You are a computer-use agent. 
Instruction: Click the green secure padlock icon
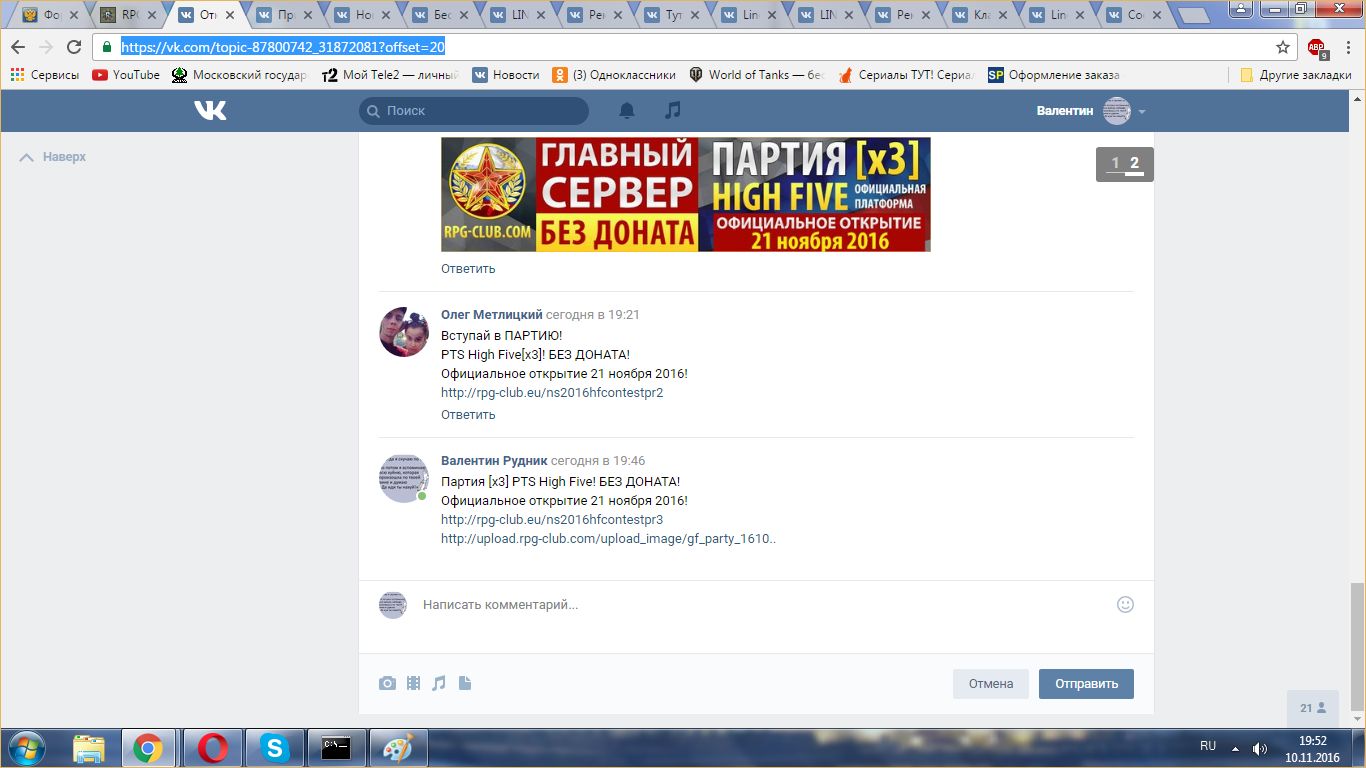click(108, 47)
